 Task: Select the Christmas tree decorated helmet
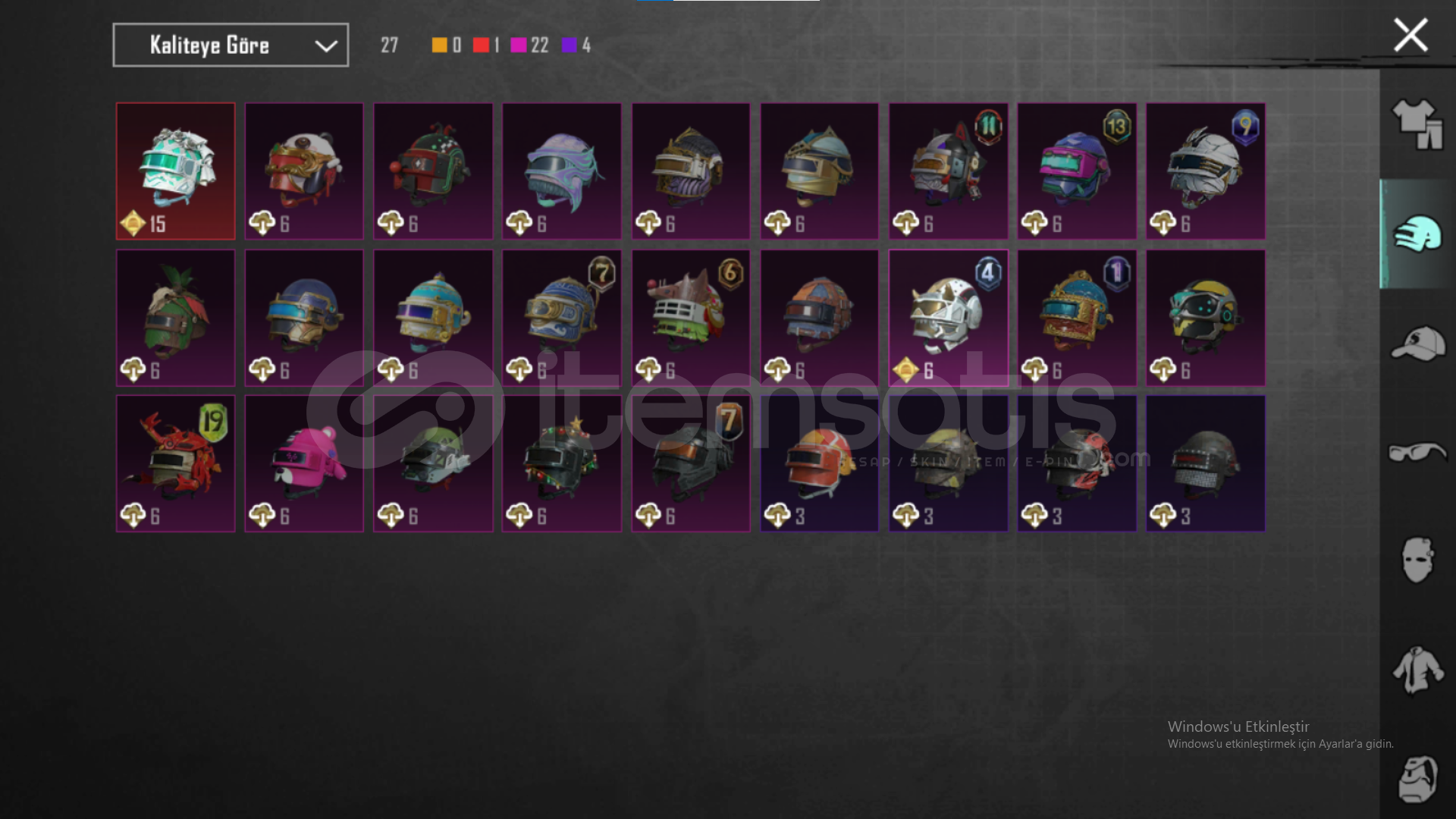click(x=562, y=463)
